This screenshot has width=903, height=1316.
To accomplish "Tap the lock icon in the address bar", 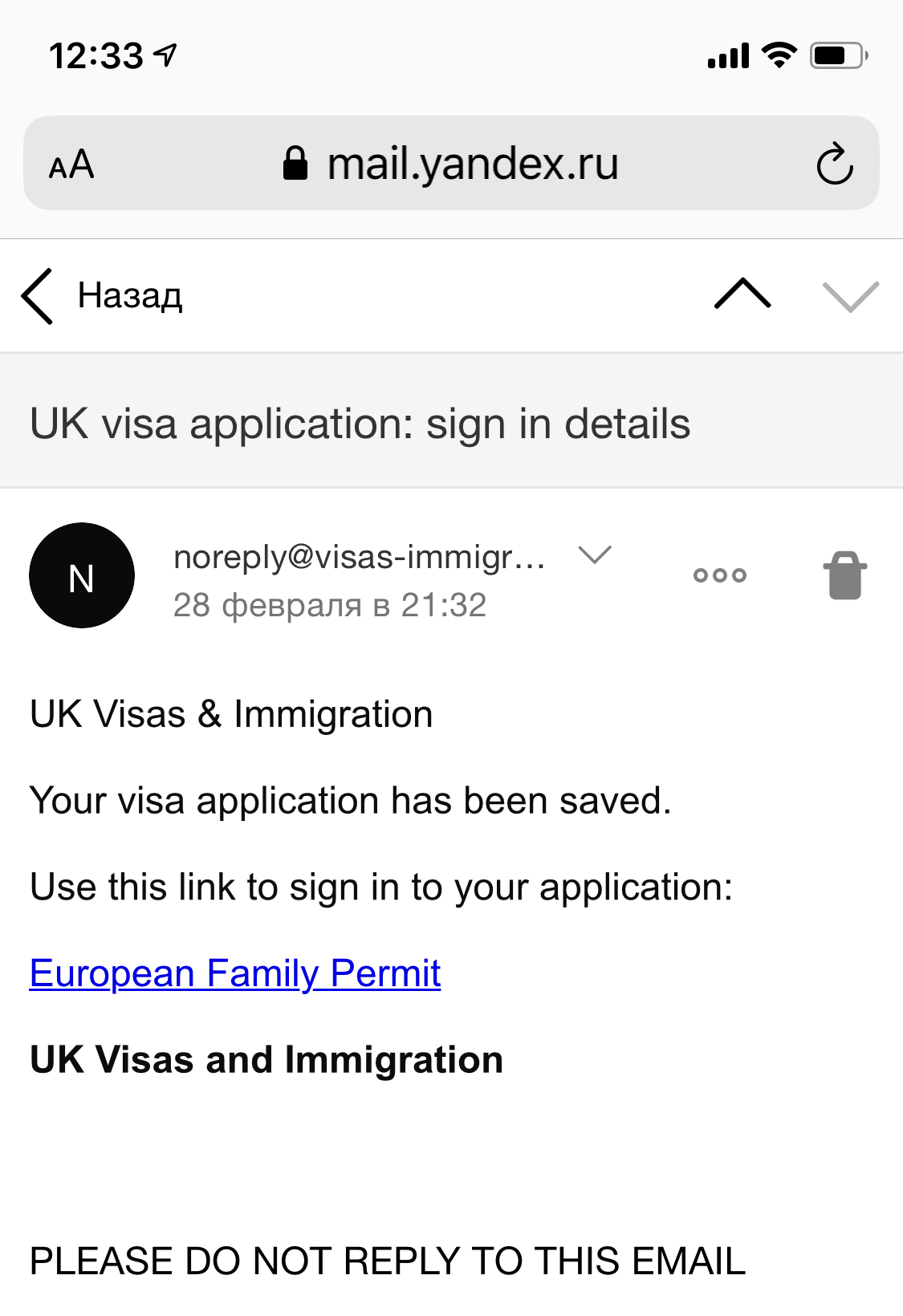I will pos(295,164).
